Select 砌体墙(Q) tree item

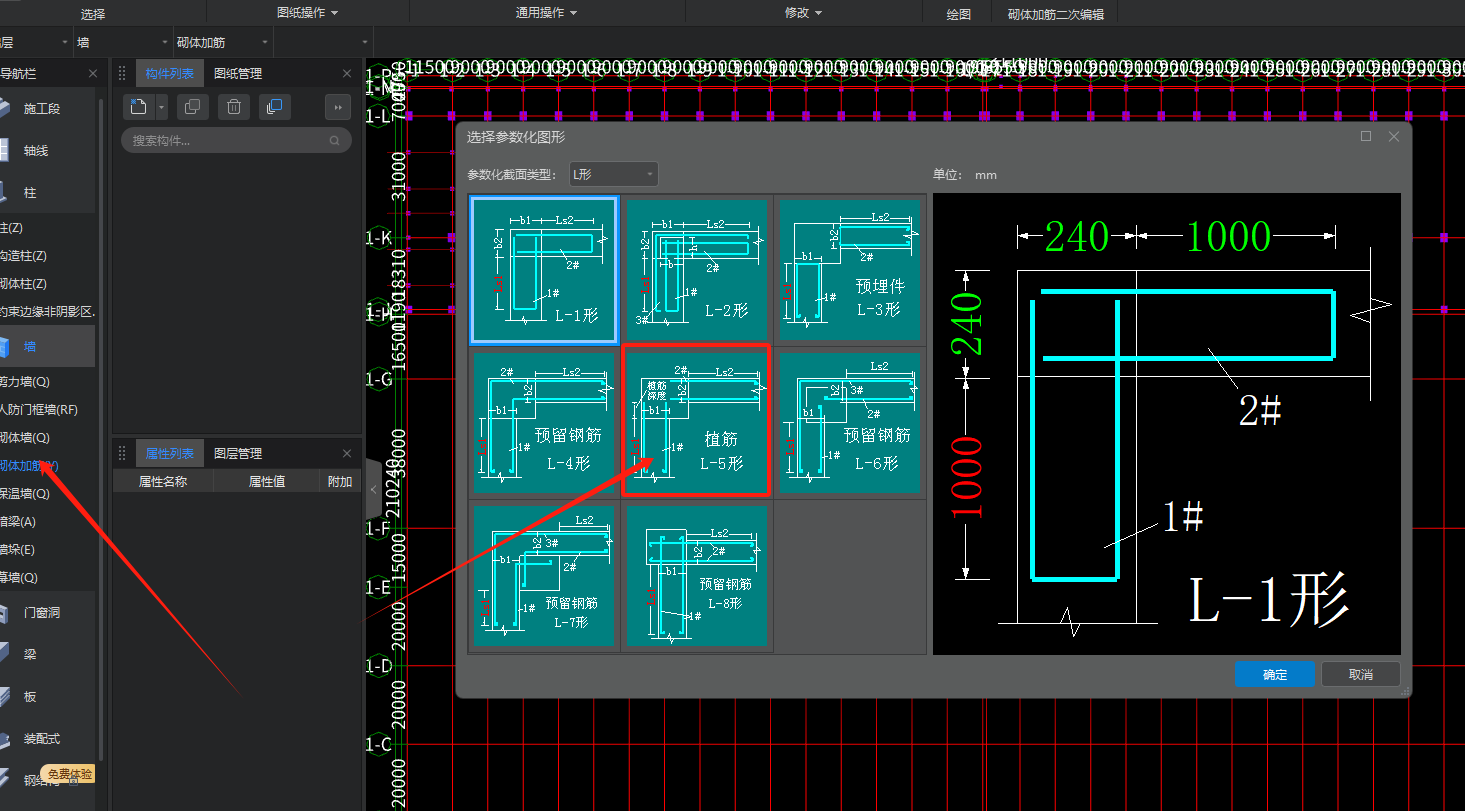pos(25,438)
